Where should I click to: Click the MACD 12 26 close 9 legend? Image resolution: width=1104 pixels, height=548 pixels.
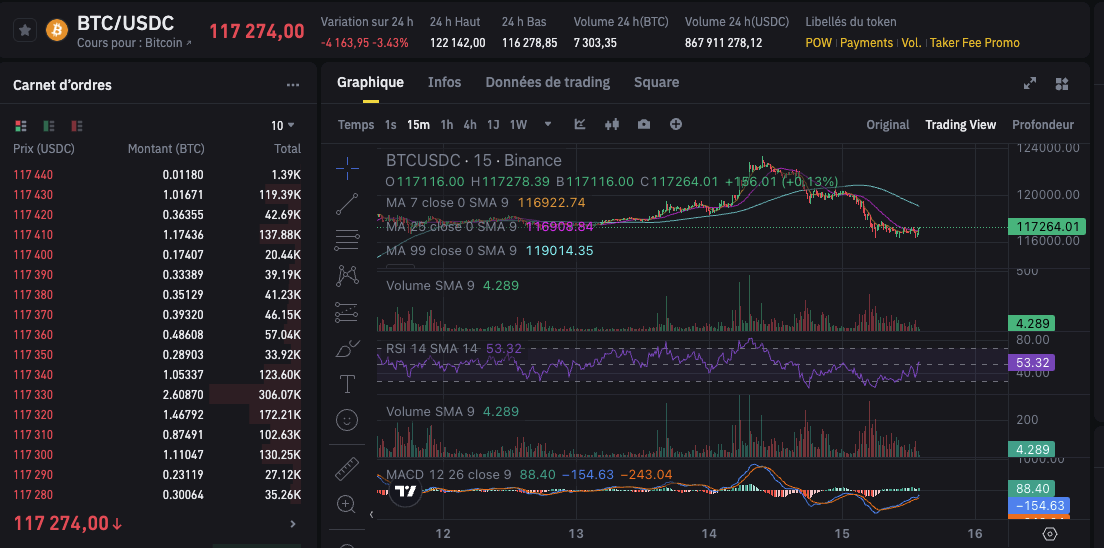[x=529, y=475]
